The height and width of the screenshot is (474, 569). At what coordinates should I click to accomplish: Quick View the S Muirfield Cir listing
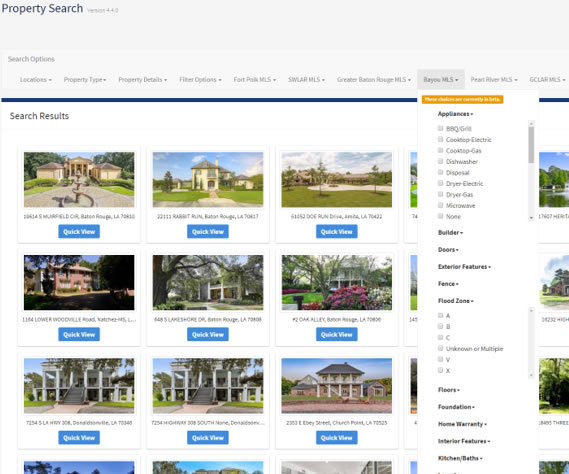79,232
